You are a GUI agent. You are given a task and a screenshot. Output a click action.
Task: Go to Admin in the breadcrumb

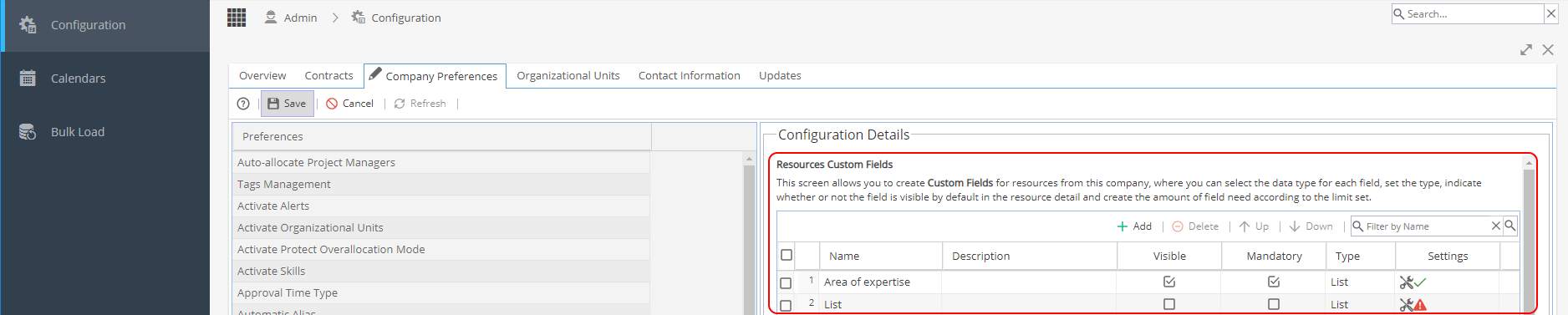pyautogui.click(x=300, y=18)
